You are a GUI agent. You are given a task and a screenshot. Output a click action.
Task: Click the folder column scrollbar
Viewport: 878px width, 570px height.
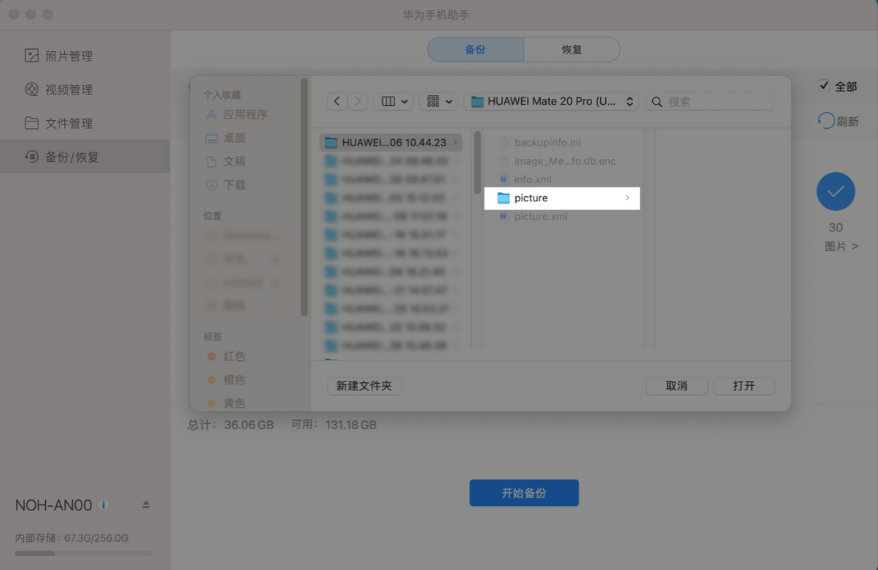477,162
